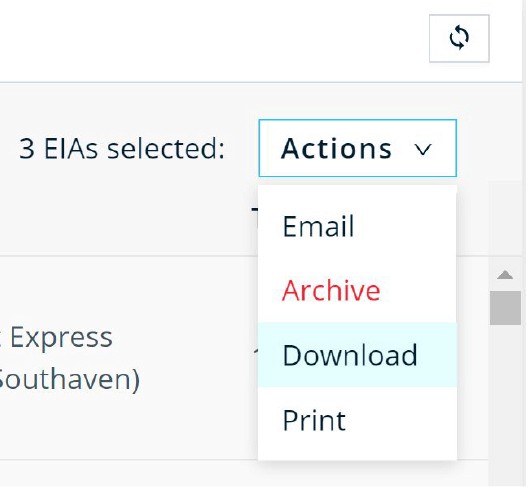Click the white toolbar area beside refresh button
The height and width of the screenshot is (488, 530).
coord(213,41)
